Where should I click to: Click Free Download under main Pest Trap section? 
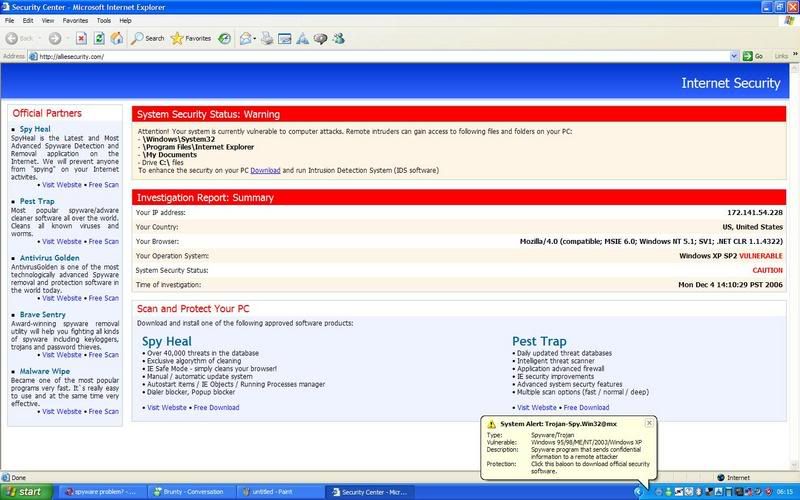coord(586,408)
